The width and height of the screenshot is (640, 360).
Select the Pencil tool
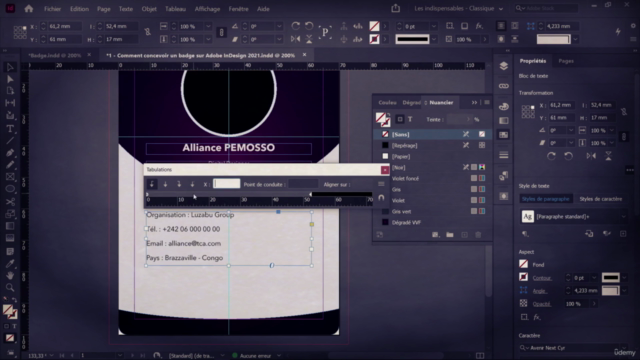click(10, 164)
